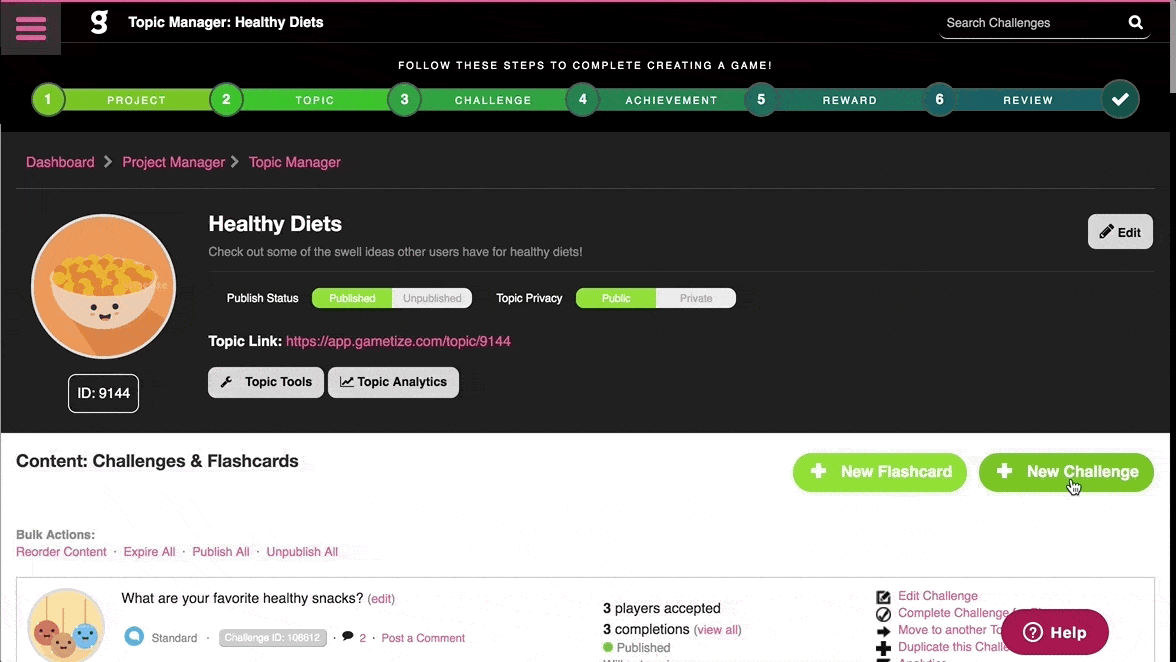This screenshot has height=662, width=1176.
Task: Set Publish Status to Unpublished
Action: click(432, 298)
